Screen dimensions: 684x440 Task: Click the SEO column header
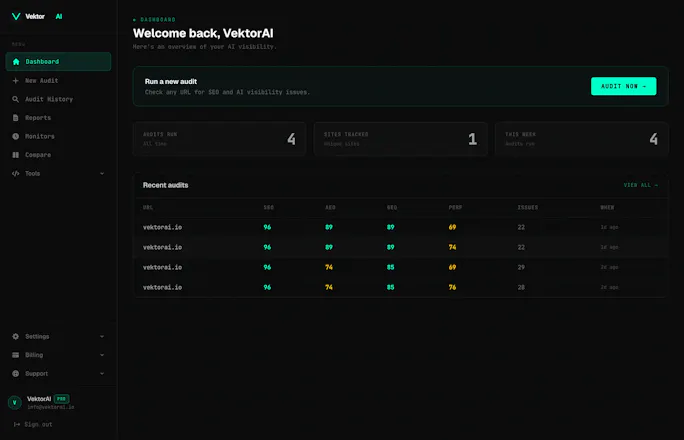click(269, 208)
